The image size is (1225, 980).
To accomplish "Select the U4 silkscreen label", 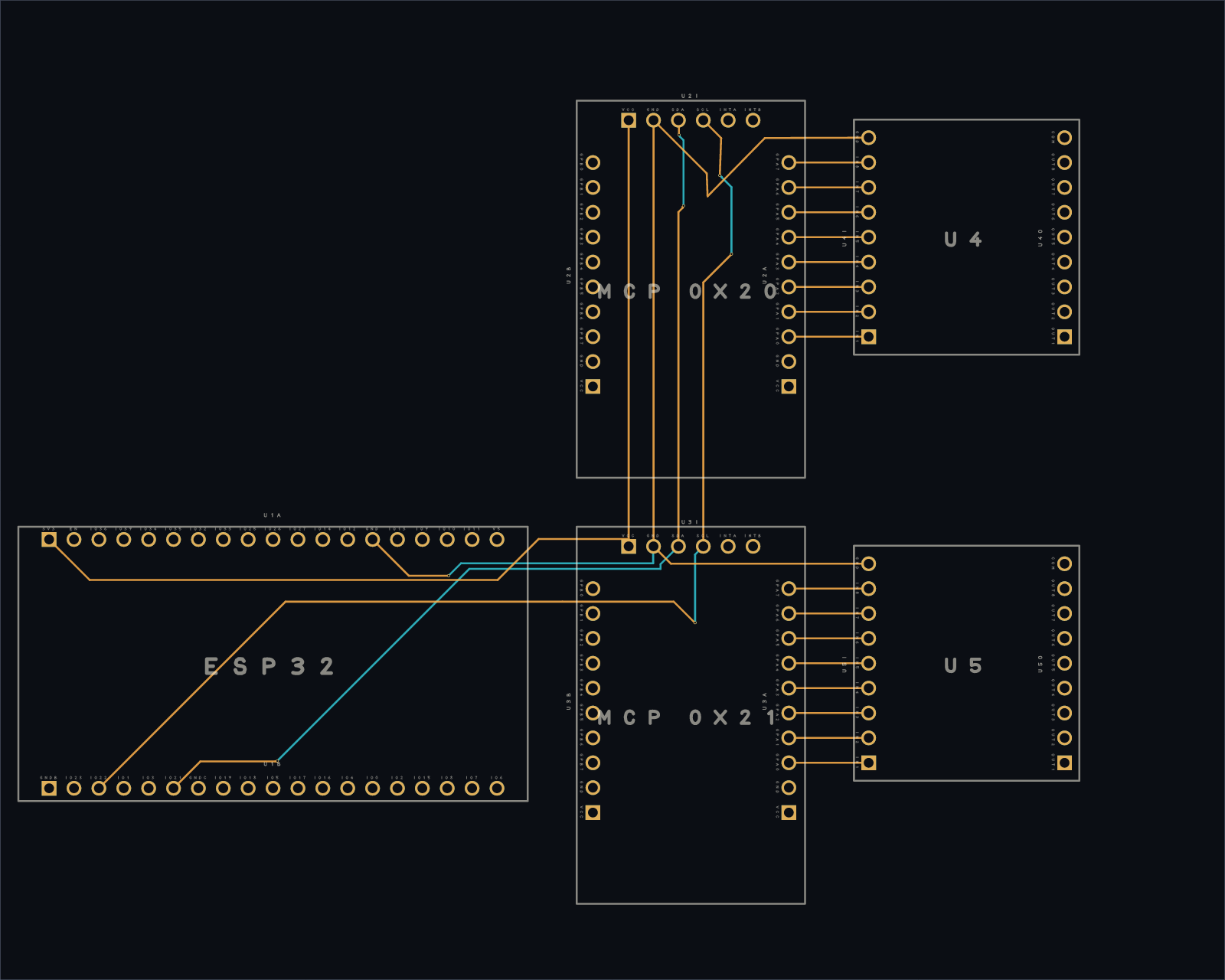I will pos(963,240).
